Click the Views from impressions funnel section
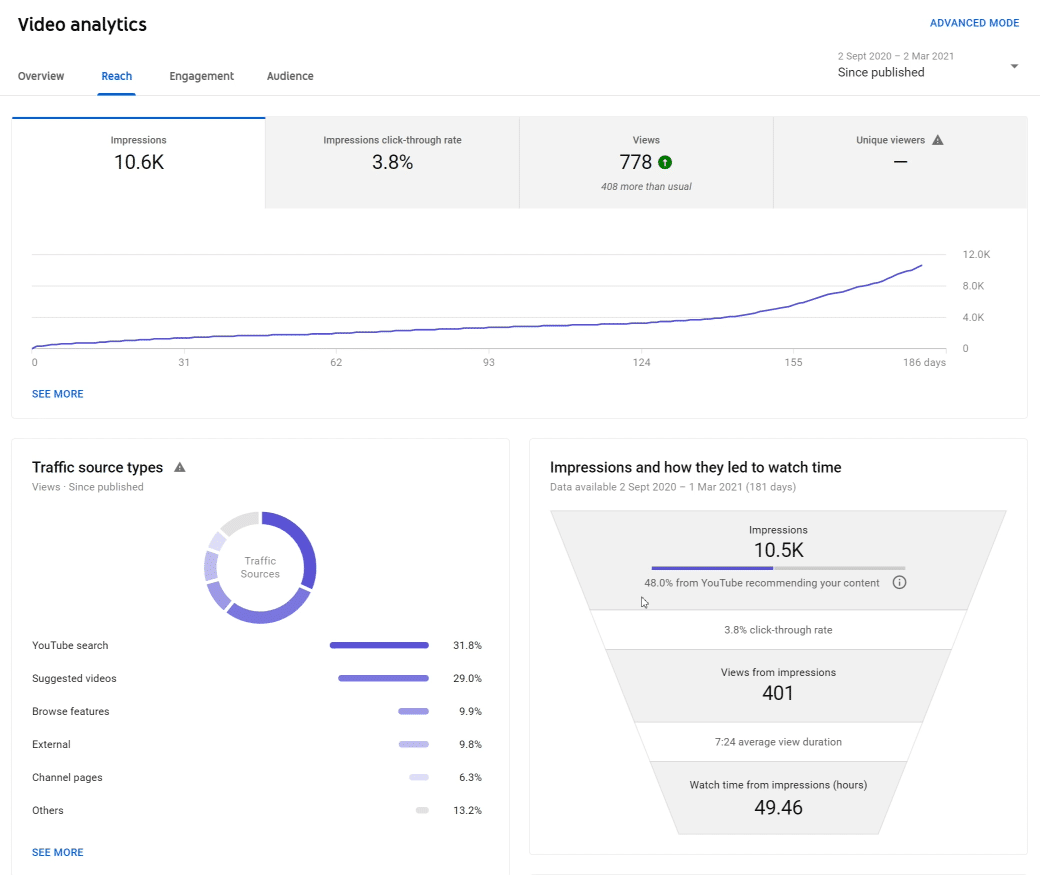 pos(778,683)
